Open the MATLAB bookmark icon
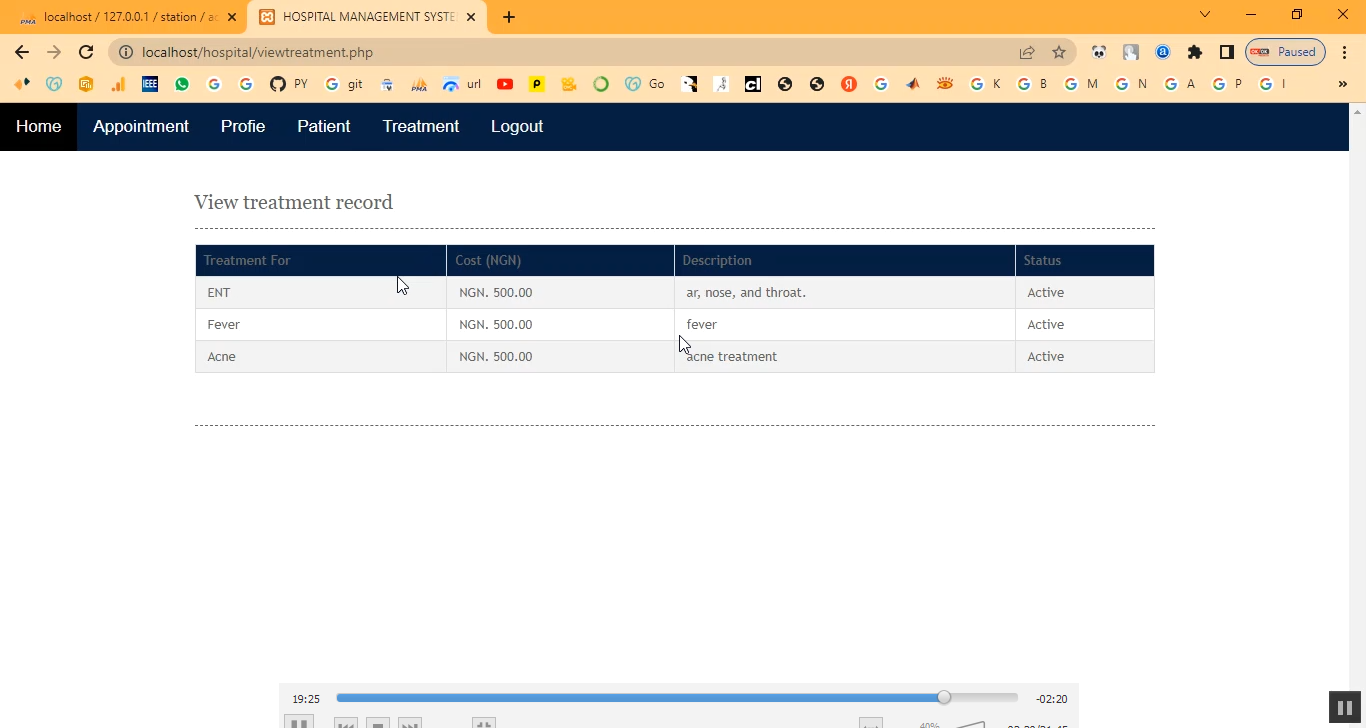Image resolution: width=1366 pixels, height=728 pixels. (x=913, y=84)
